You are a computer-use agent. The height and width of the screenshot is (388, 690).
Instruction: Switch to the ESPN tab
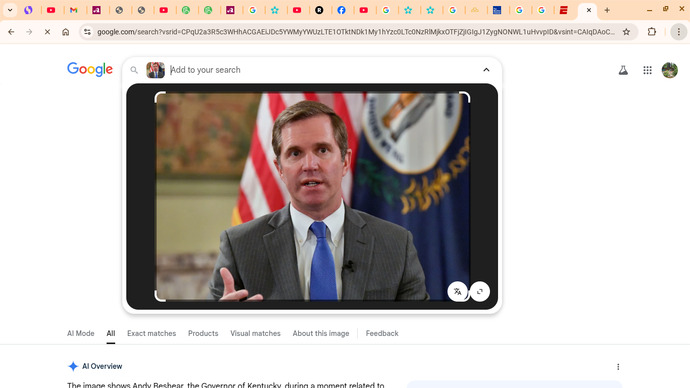pyautogui.click(x=564, y=10)
